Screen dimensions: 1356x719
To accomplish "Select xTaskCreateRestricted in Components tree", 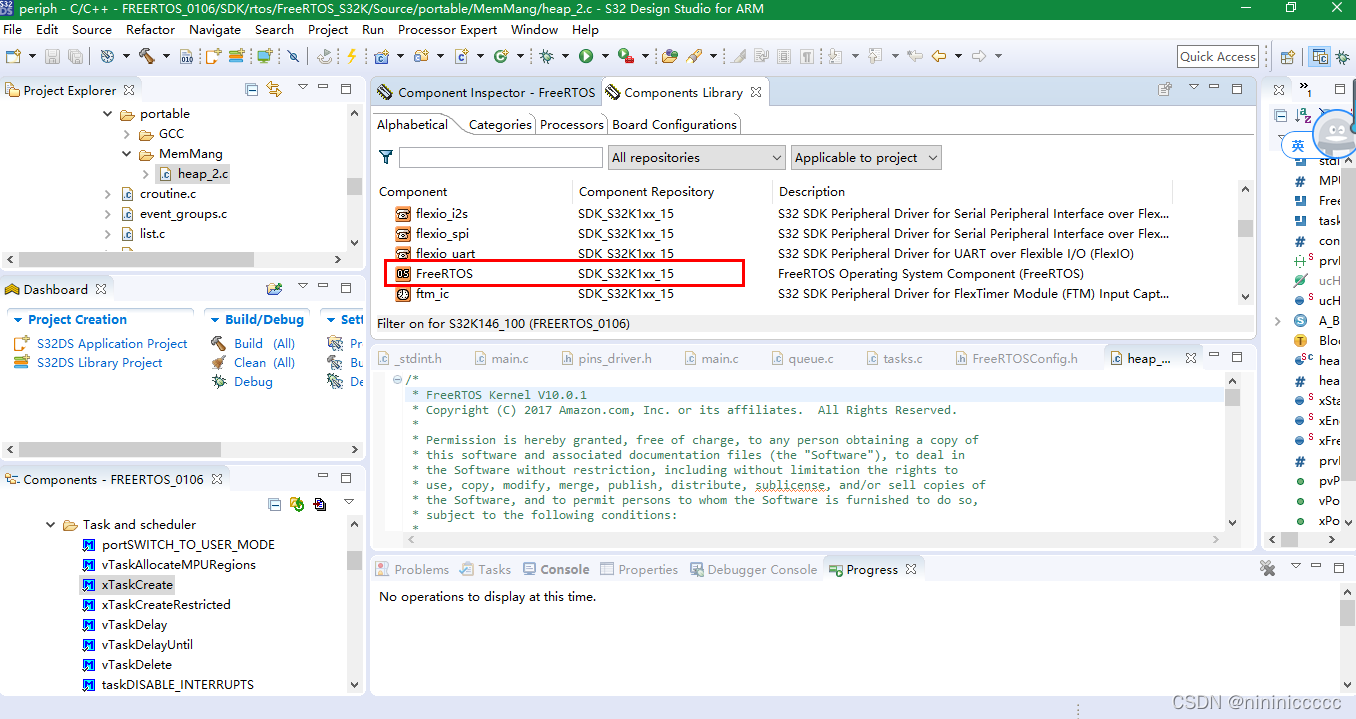I will point(166,605).
